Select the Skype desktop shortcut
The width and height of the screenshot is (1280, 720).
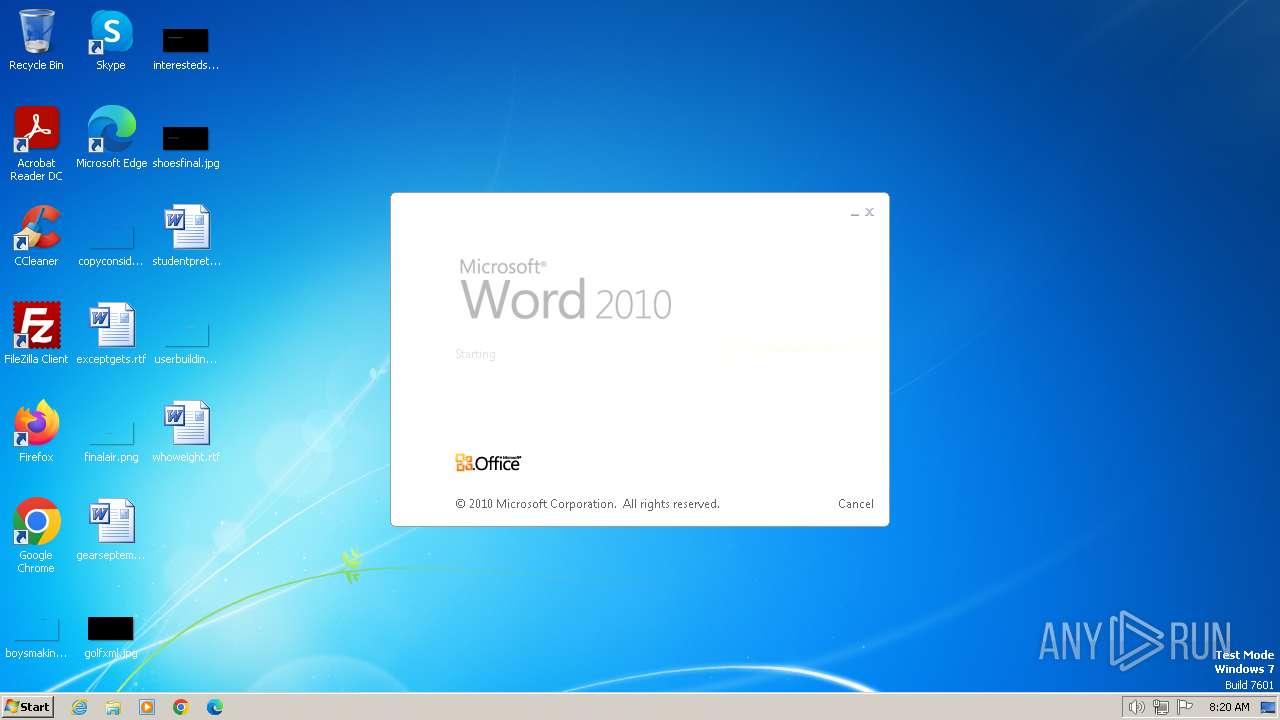point(111,40)
